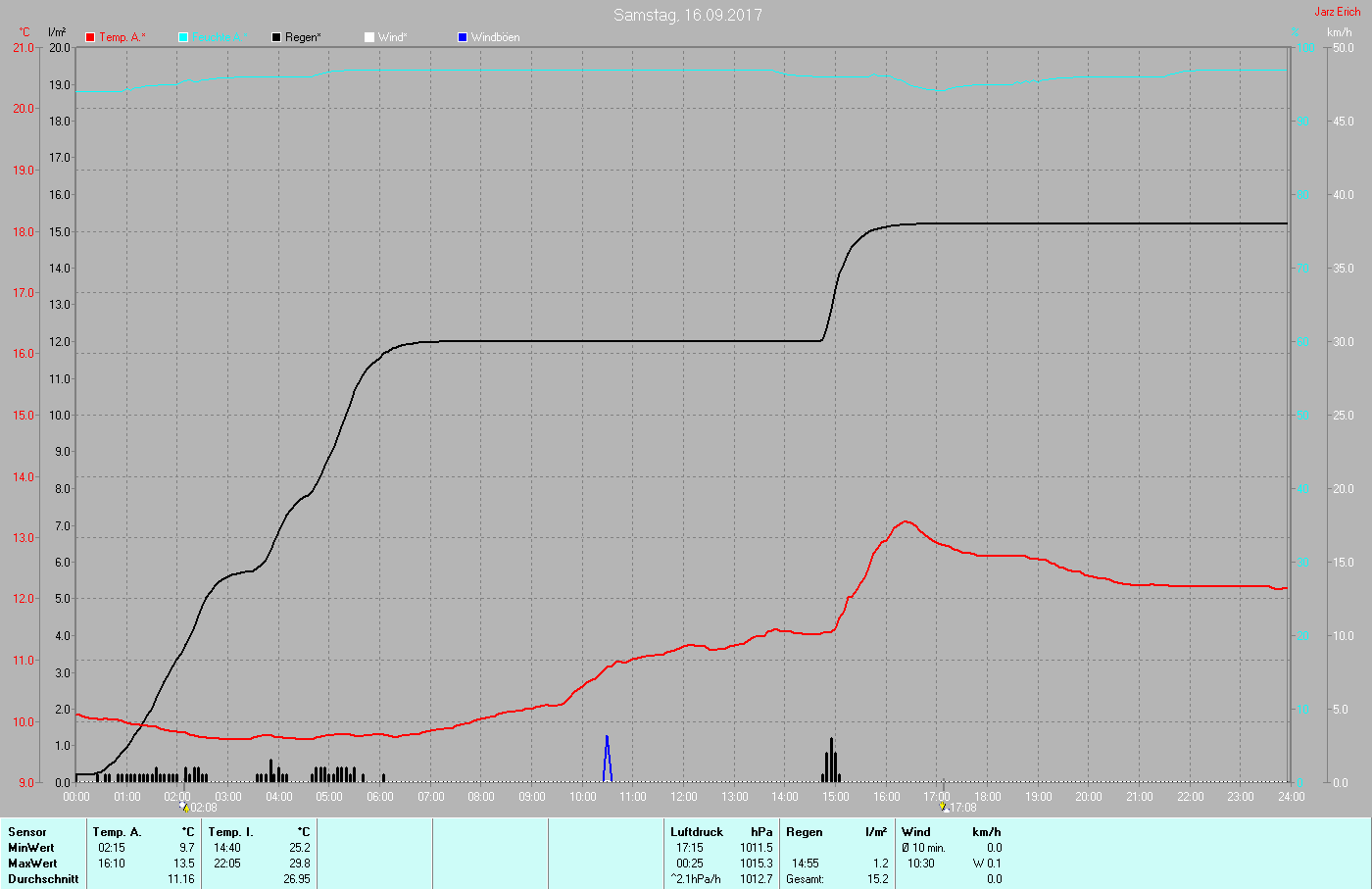Viewport: 1372px width, 889px height.
Task: Click the indoor minimum value "25.2"
Action: coord(300,848)
